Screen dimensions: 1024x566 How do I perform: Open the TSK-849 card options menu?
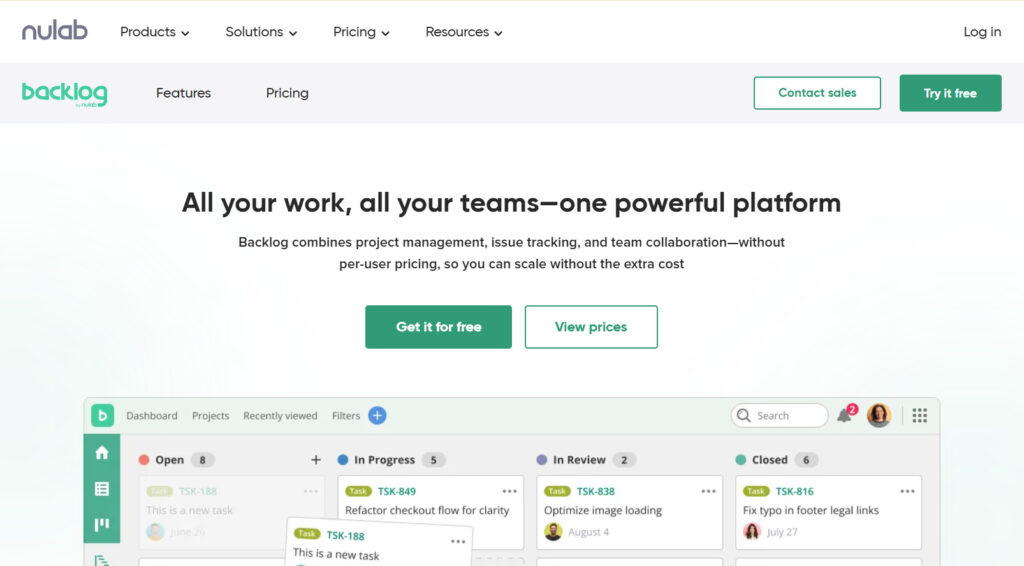click(x=509, y=491)
